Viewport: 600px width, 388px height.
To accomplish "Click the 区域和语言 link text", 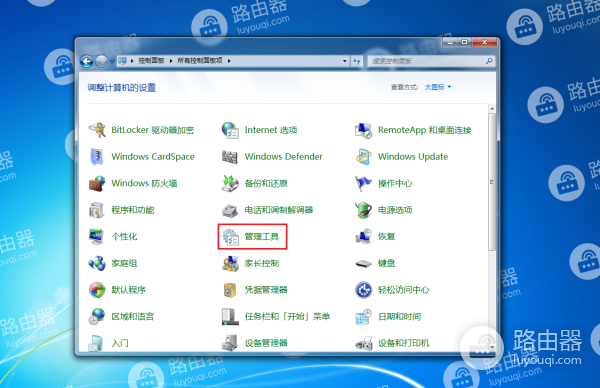I will tap(133, 316).
